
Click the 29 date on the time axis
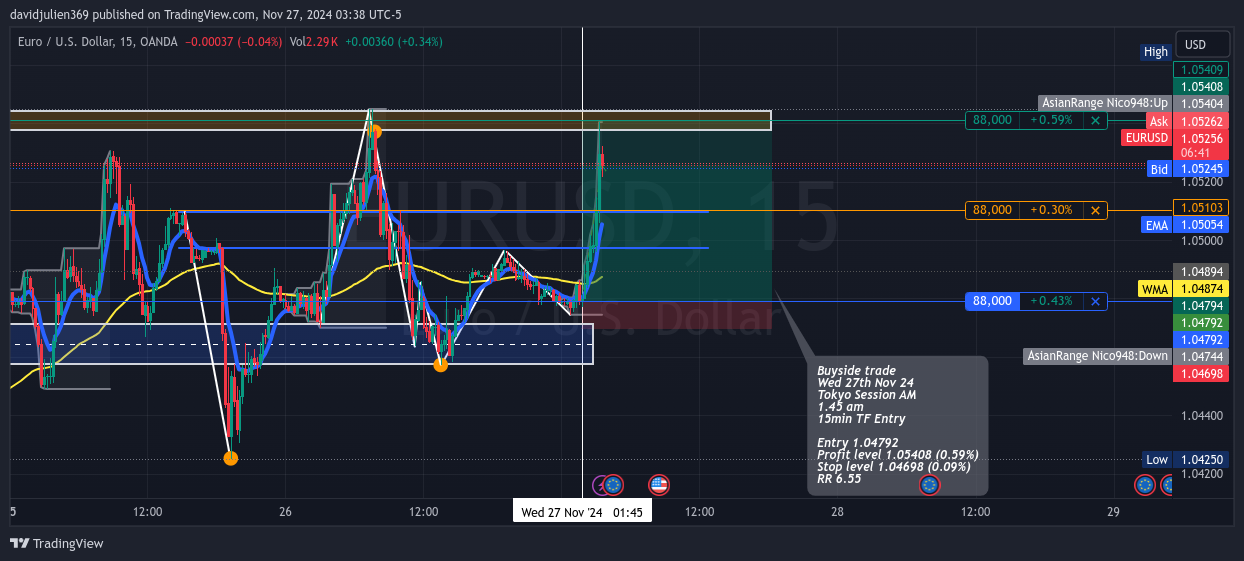[1113, 512]
